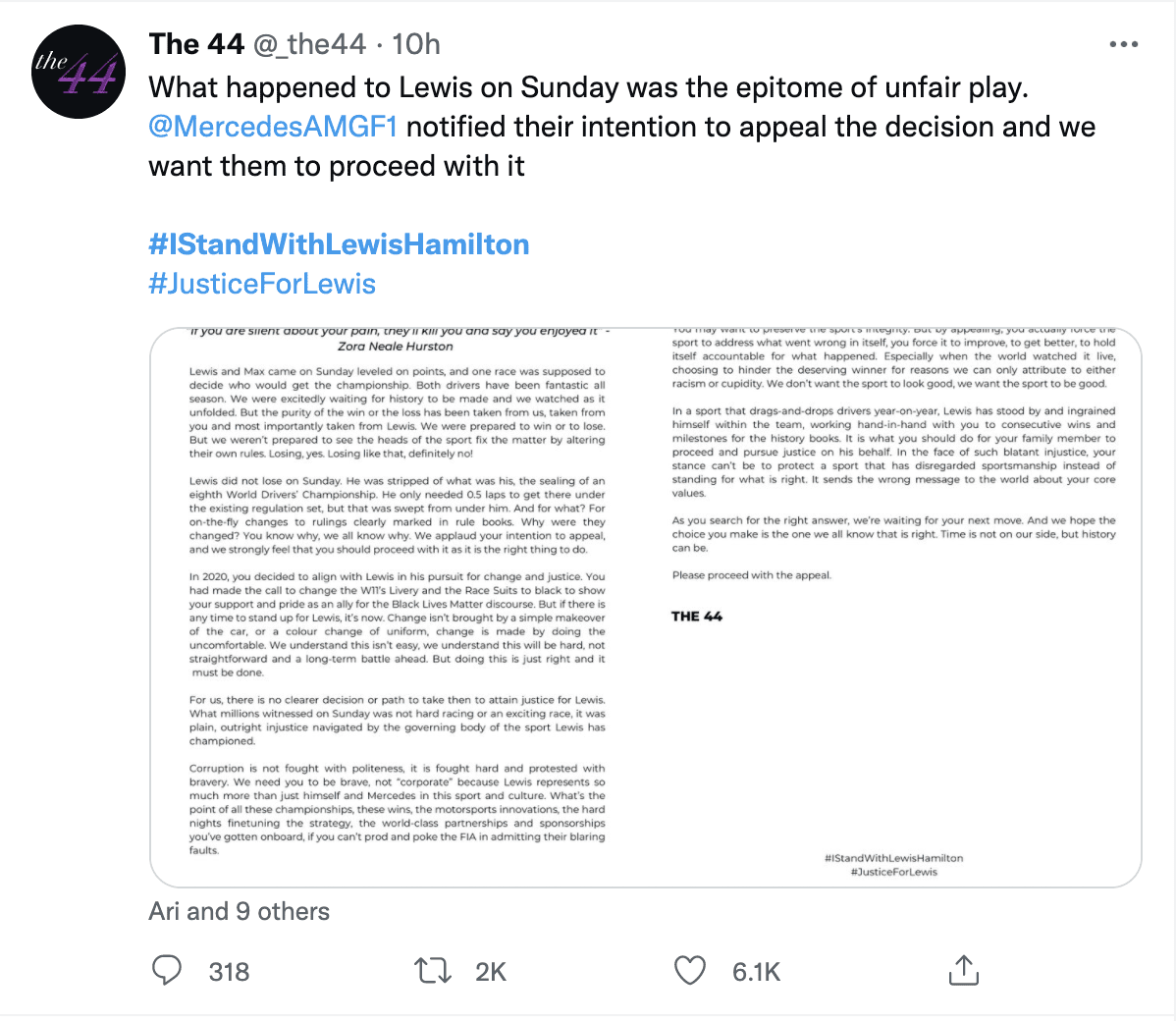Open the right letter page image
The height and width of the screenshot is (1021, 1176).
[x=893, y=608]
